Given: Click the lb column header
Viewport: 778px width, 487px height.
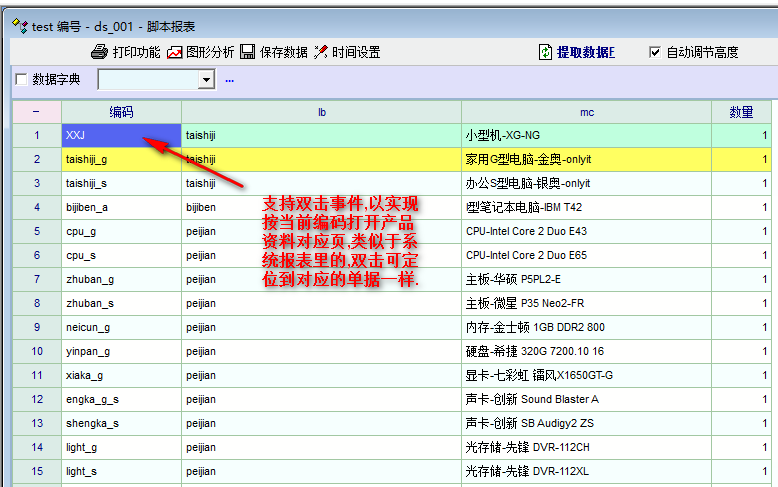Looking at the screenshot, I should point(321,112).
